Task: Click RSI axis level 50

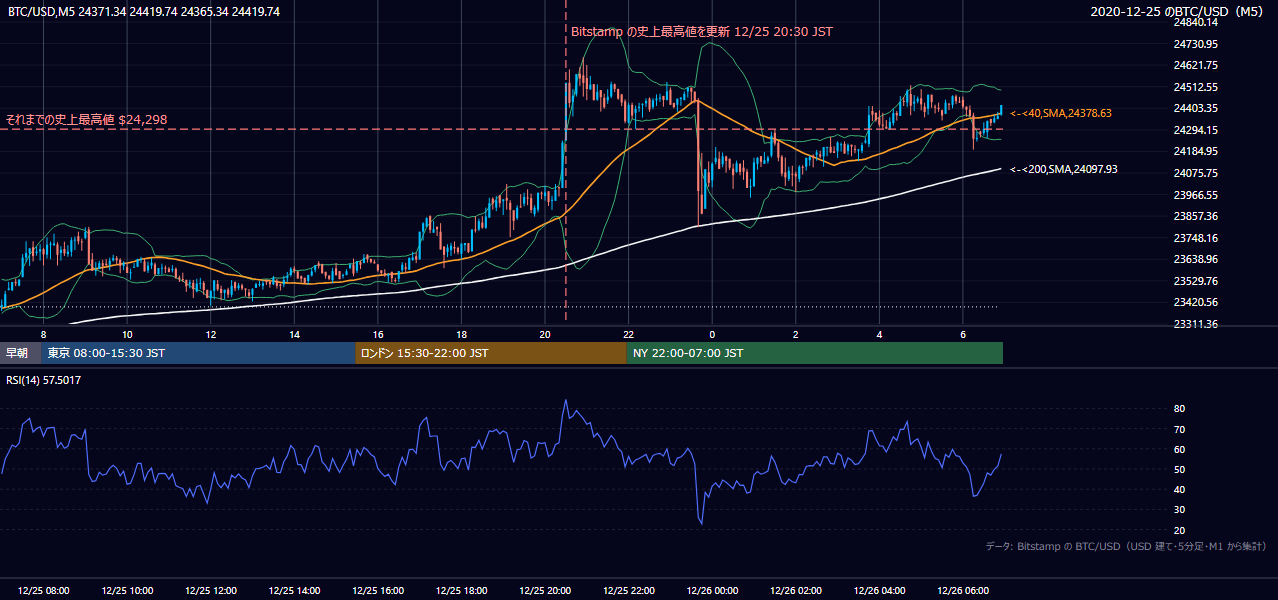Action: coord(1179,469)
